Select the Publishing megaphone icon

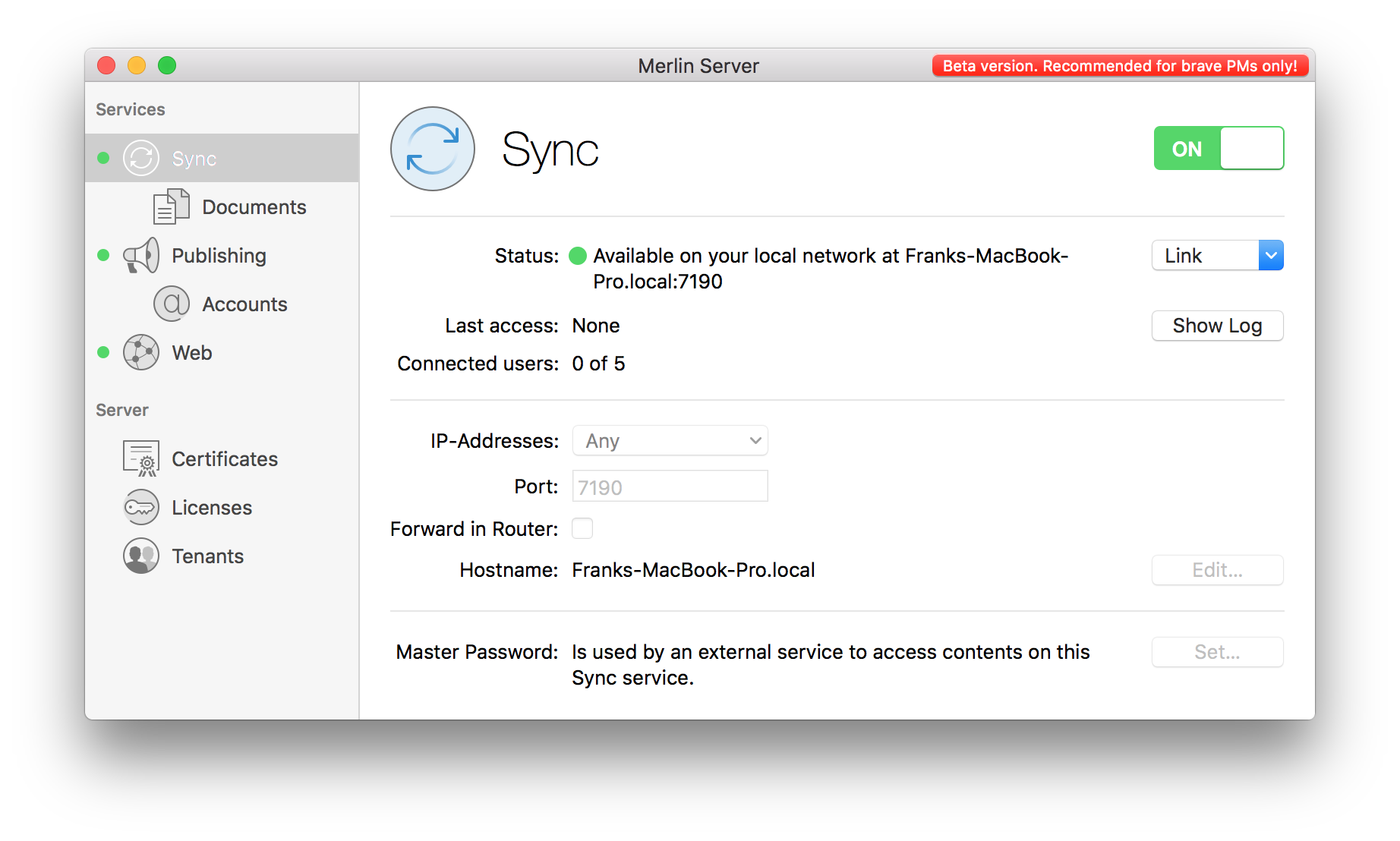point(141,255)
